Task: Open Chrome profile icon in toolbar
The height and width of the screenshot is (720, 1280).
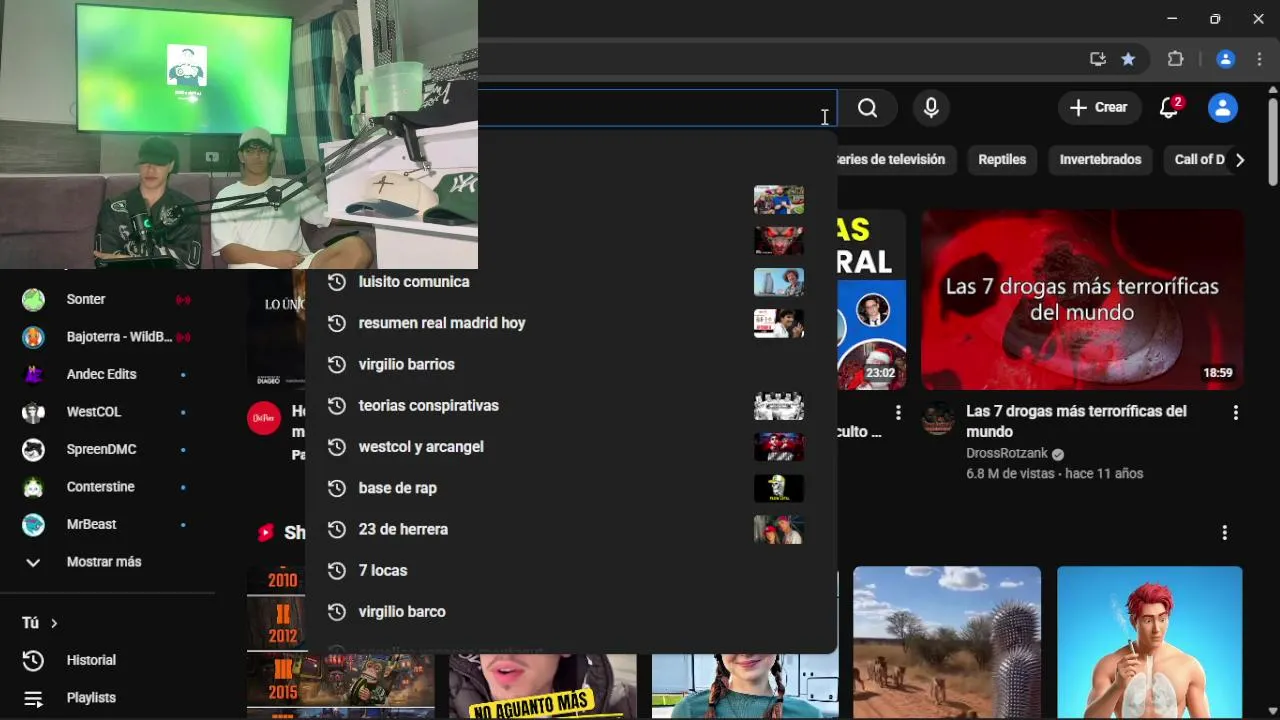Action: coord(1225,59)
